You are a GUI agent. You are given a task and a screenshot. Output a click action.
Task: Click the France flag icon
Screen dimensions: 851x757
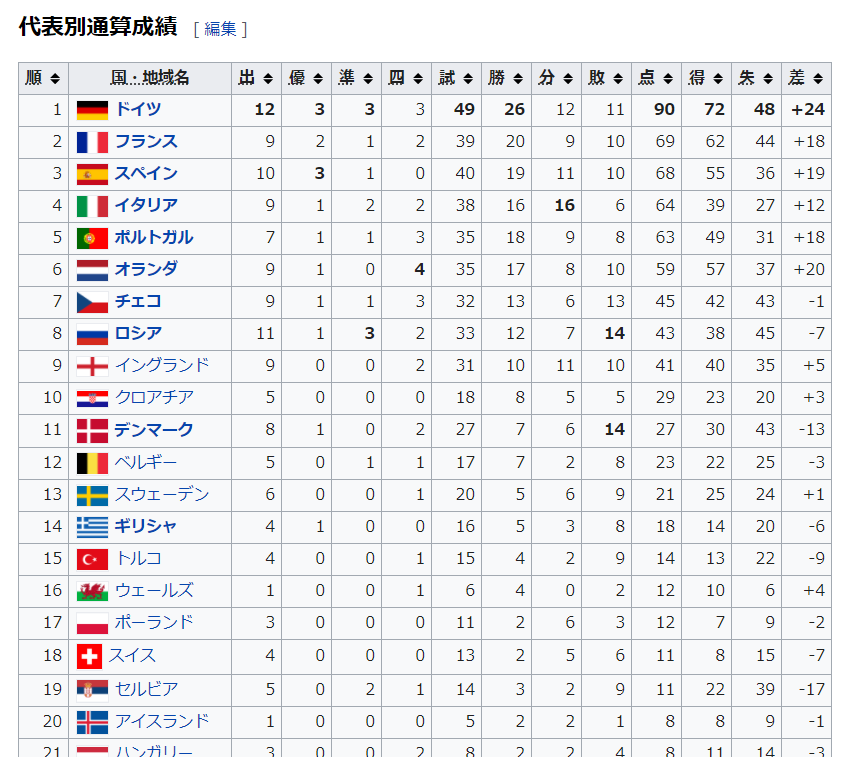92,142
